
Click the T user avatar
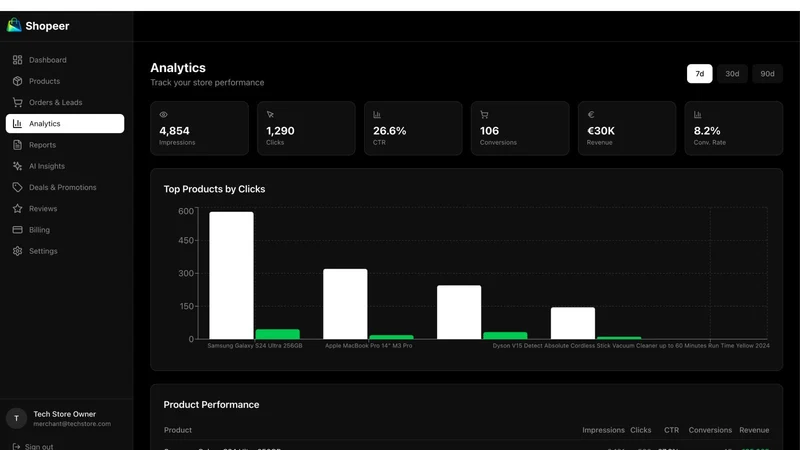click(16, 418)
